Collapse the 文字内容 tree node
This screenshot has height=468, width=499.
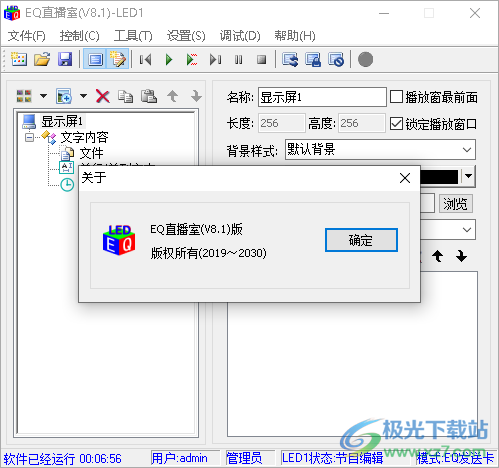point(29,137)
